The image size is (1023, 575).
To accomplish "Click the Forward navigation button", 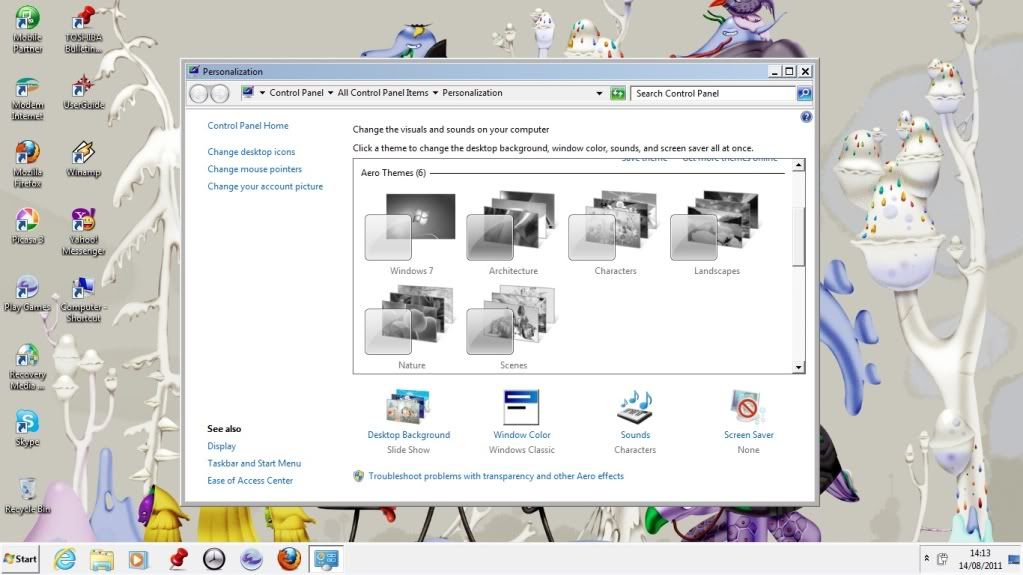I will (x=220, y=94).
